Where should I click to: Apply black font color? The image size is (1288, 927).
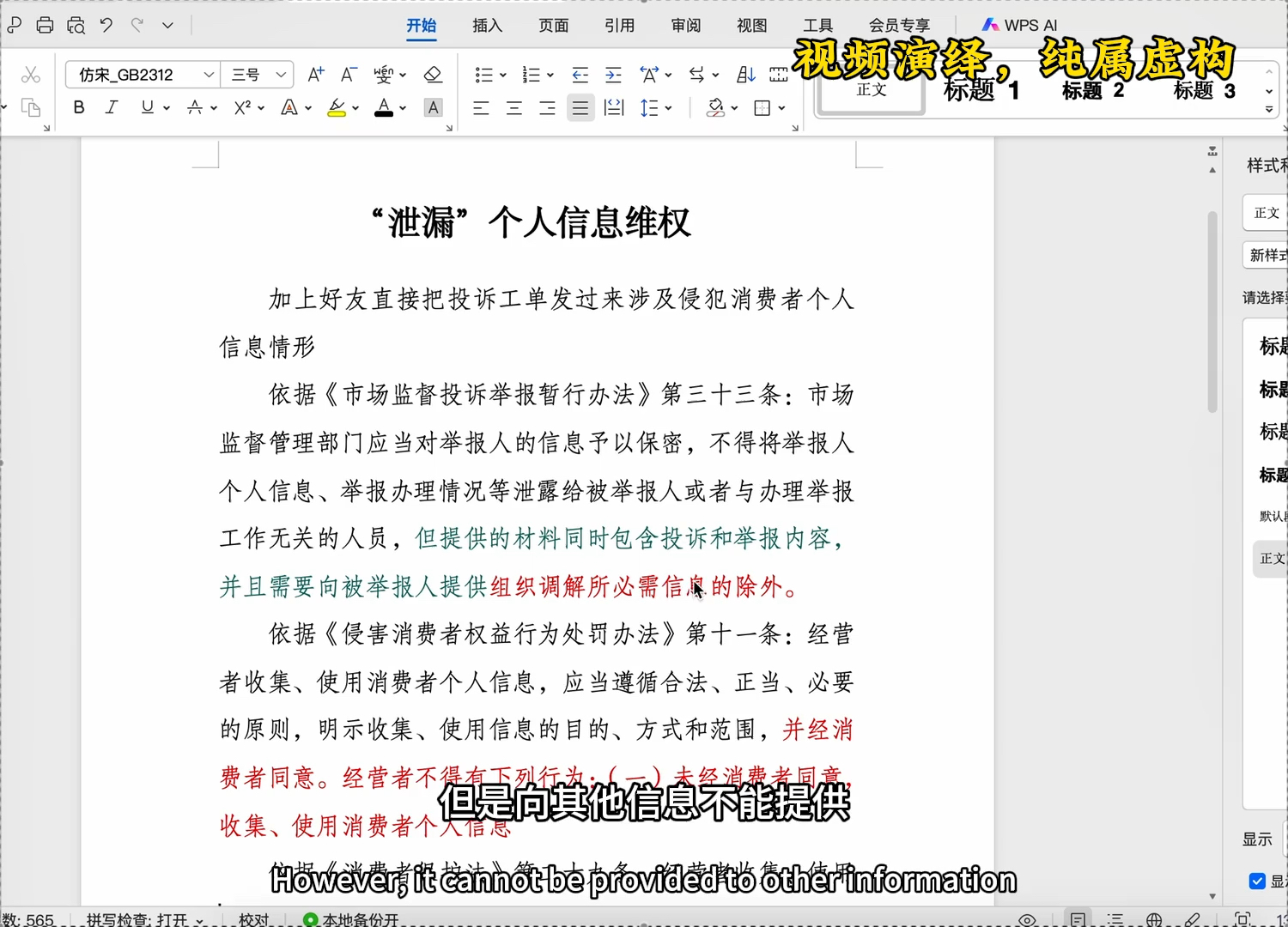coord(384,107)
